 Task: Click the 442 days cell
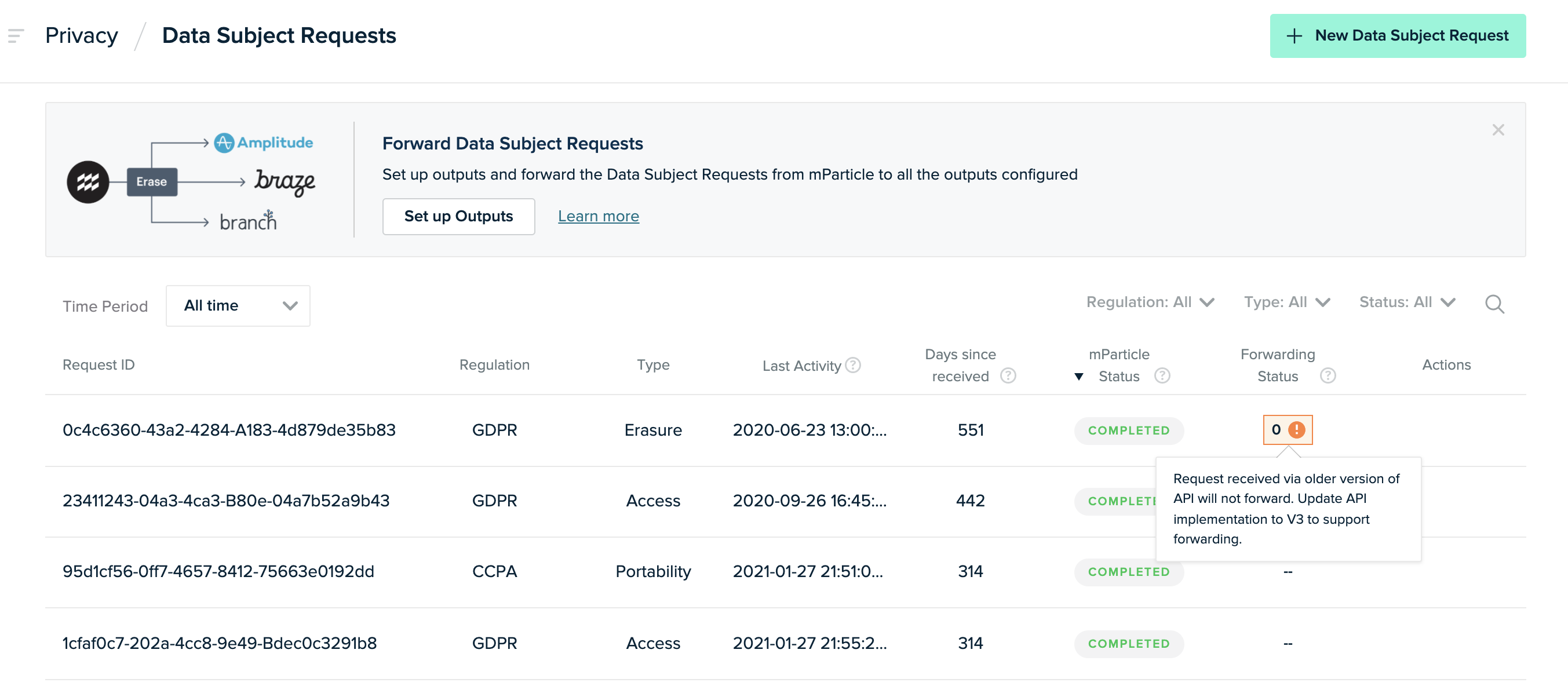pos(970,501)
